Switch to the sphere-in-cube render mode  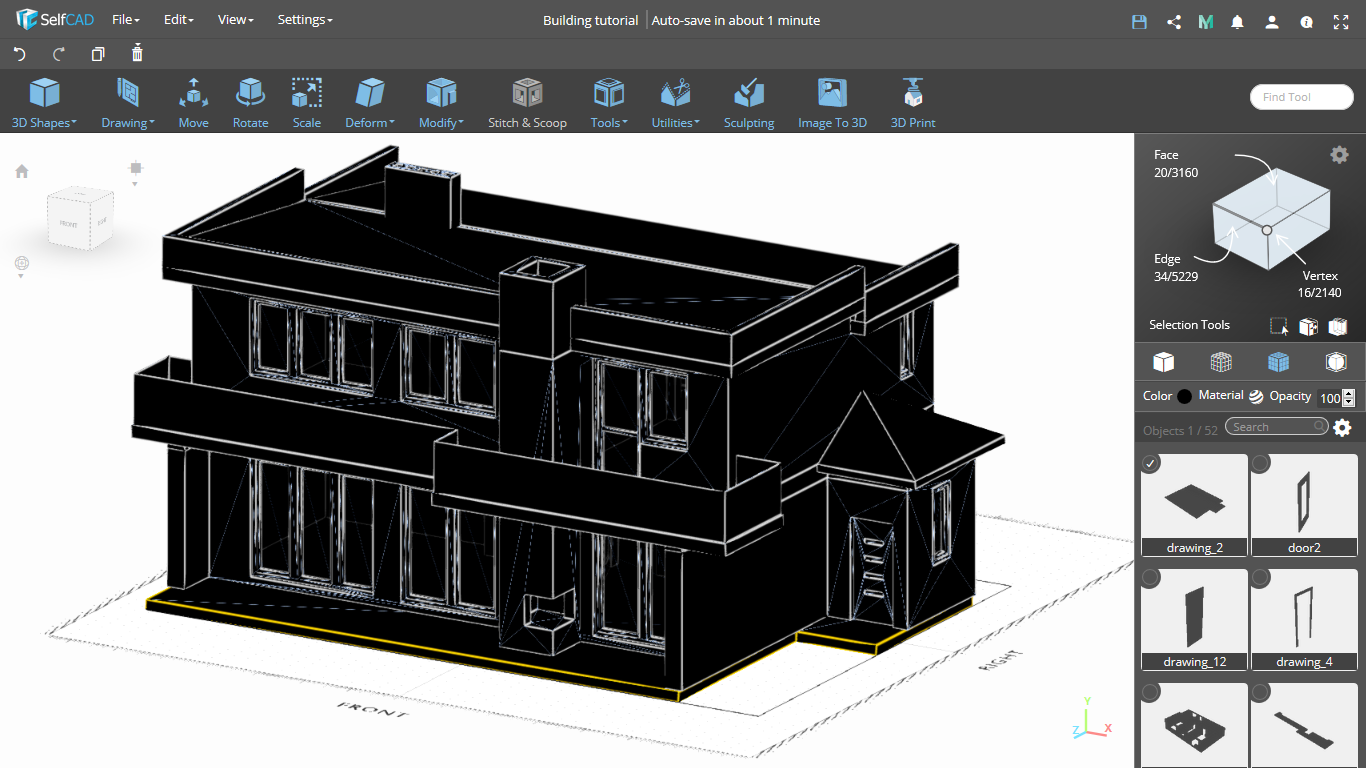click(x=1336, y=362)
